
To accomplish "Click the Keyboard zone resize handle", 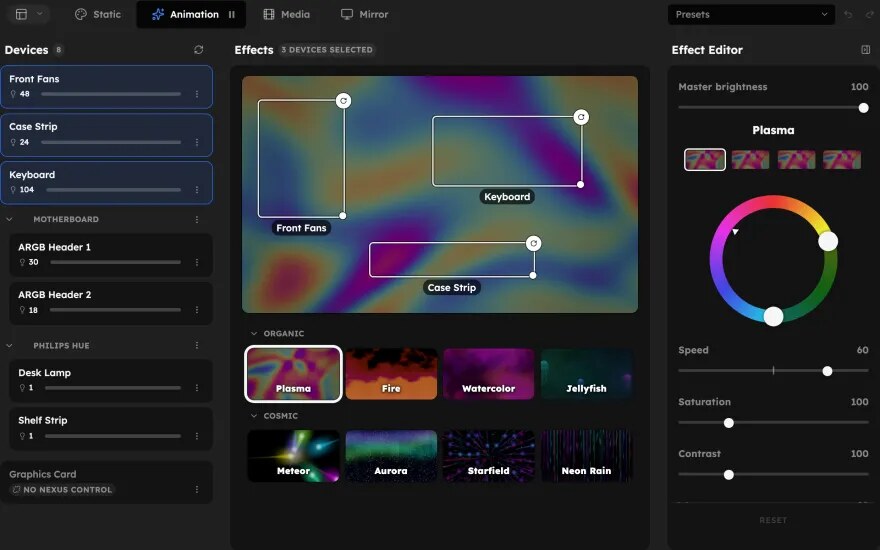I will click(580, 185).
